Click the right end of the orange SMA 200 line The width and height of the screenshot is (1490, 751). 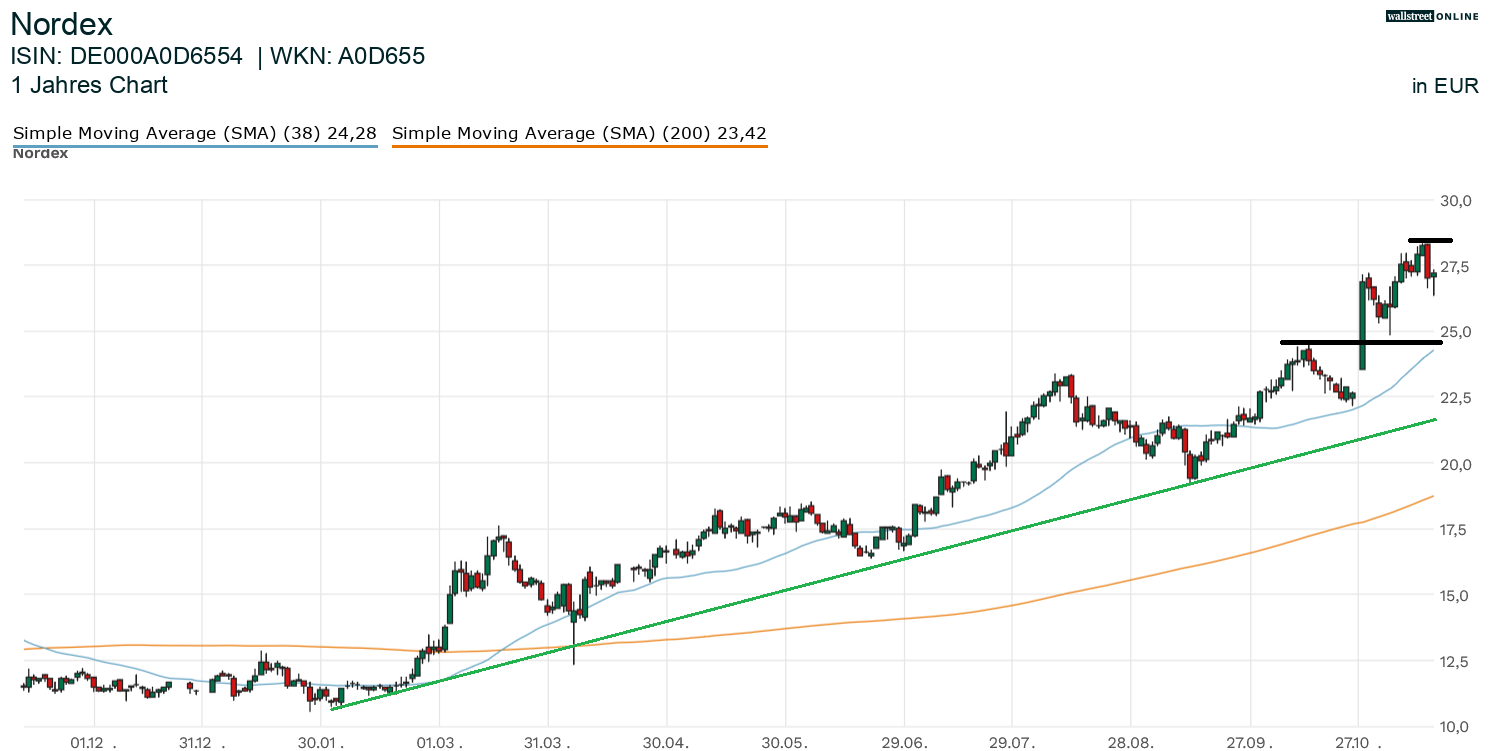tap(1432, 497)
